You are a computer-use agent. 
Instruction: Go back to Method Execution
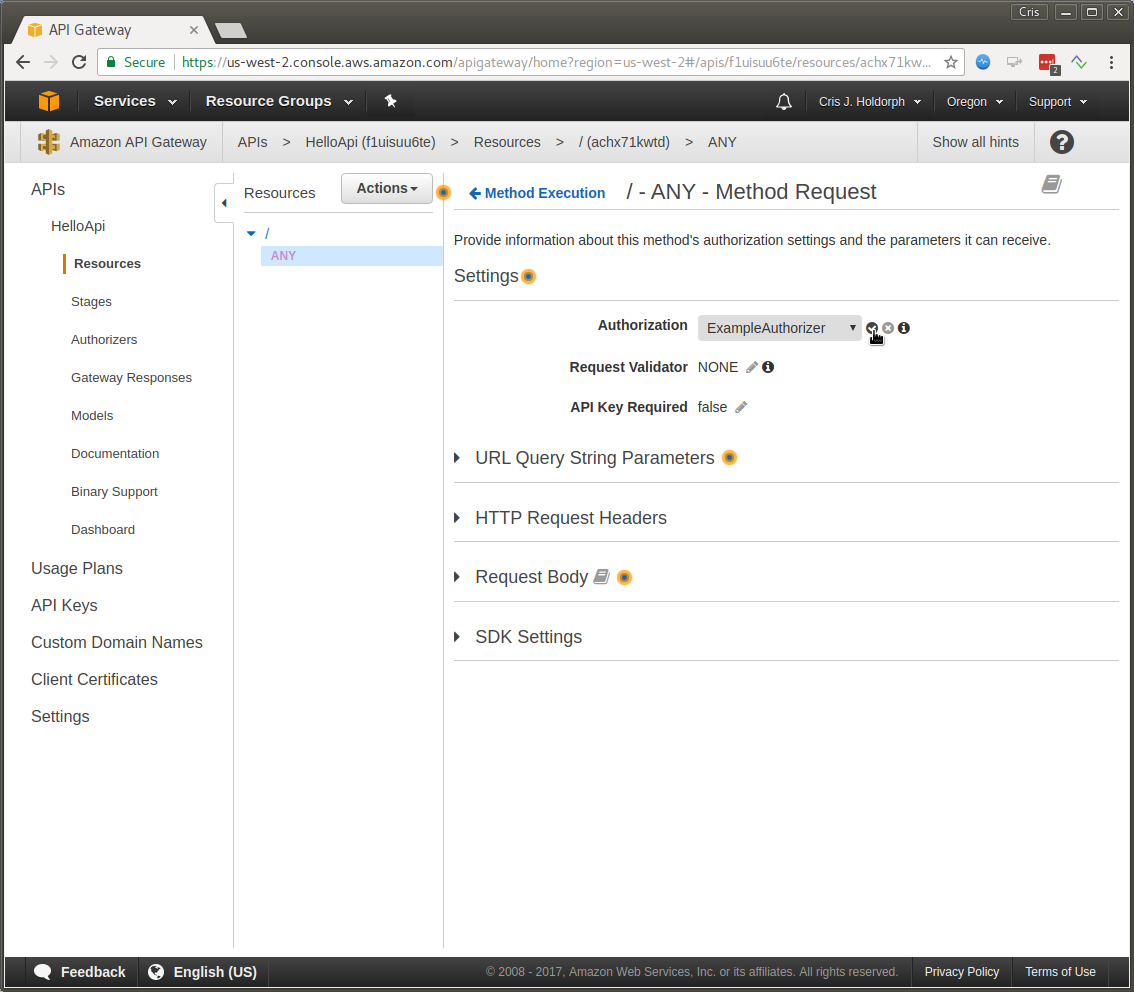coord(537,193)
